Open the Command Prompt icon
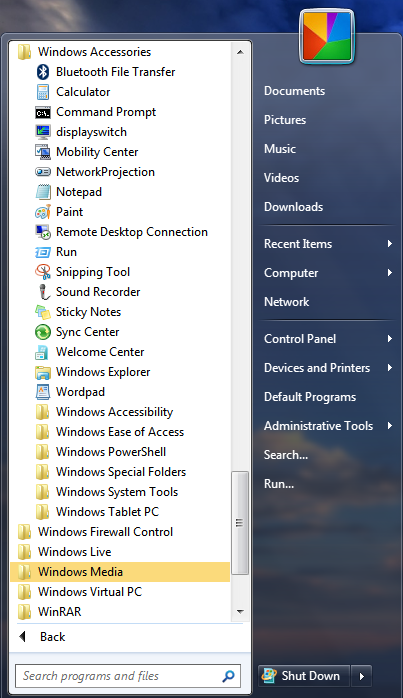This screenshot has width=403, height=698. (43, 112)
